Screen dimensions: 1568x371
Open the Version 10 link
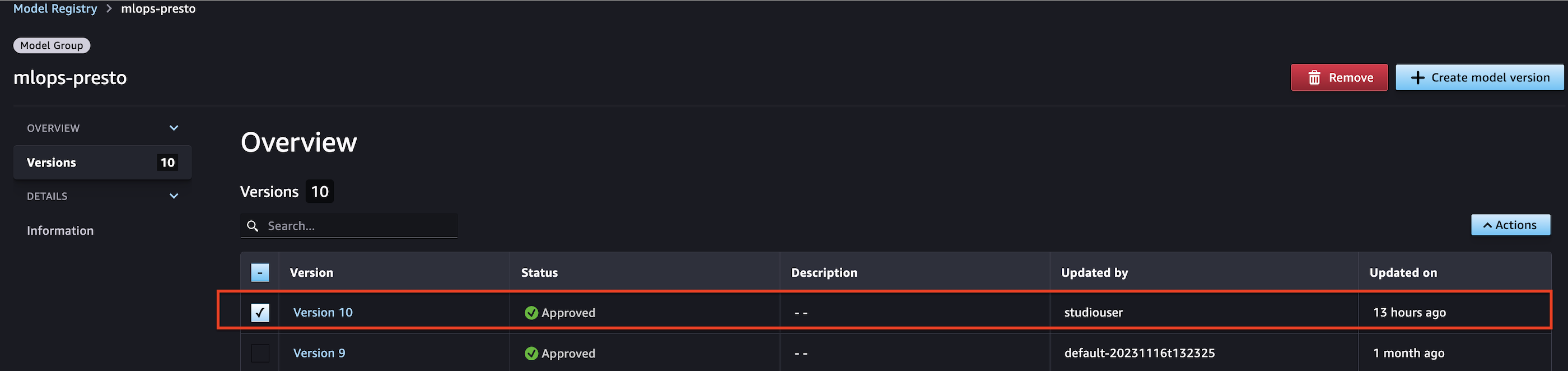(x=323, y=313)
